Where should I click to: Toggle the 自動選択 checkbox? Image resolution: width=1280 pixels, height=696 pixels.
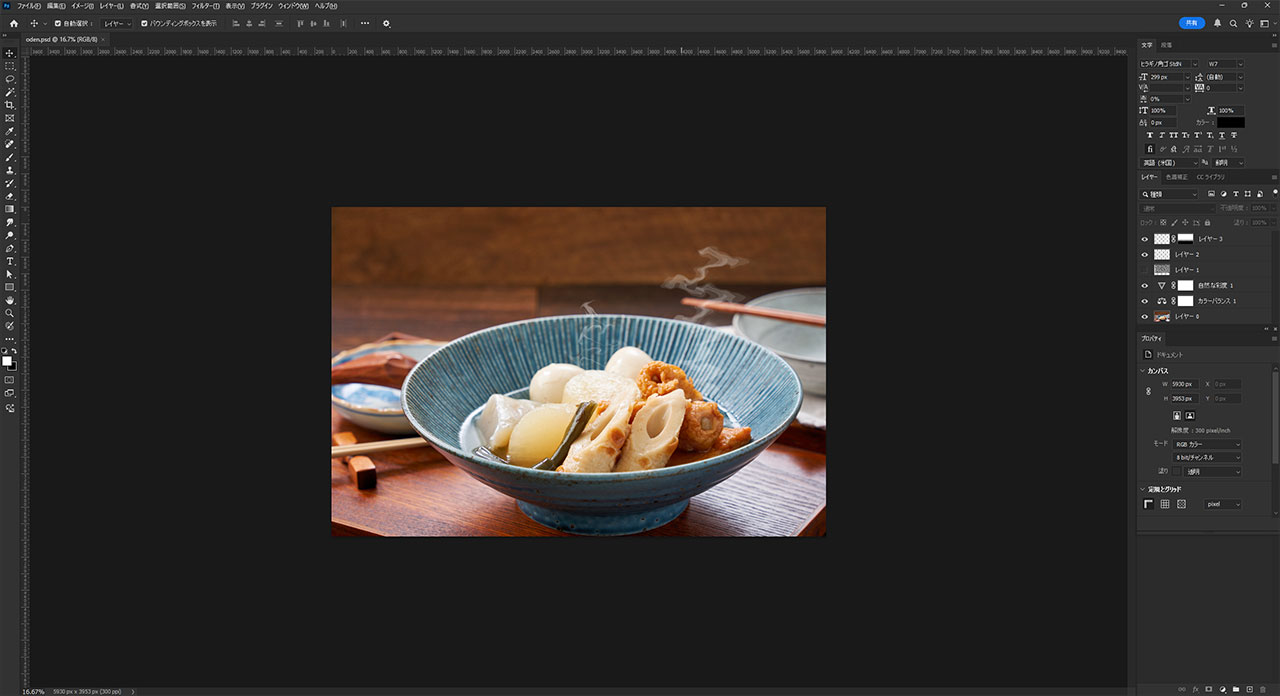point(58,23)
